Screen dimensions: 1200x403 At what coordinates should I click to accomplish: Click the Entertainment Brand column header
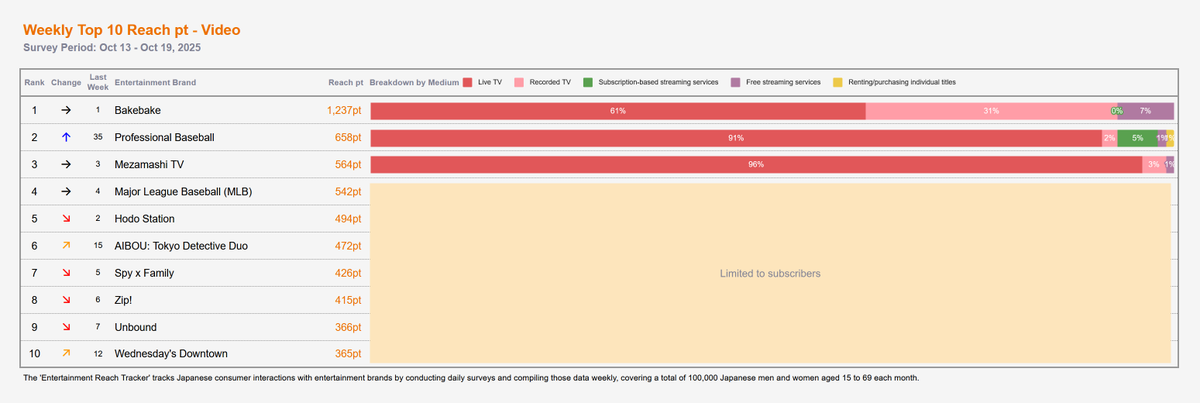[155, 82]
